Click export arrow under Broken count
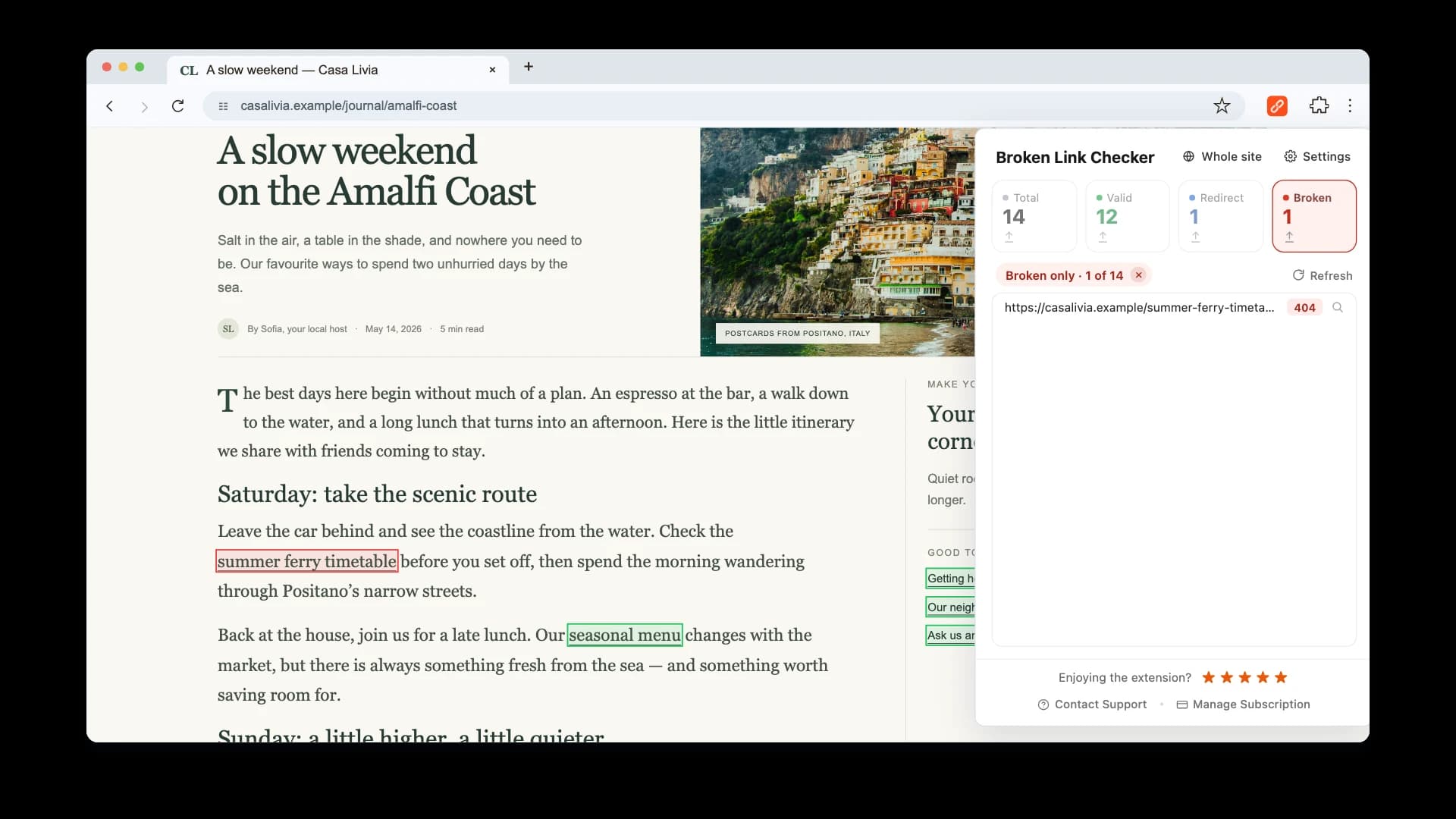 coord(1289,237)
